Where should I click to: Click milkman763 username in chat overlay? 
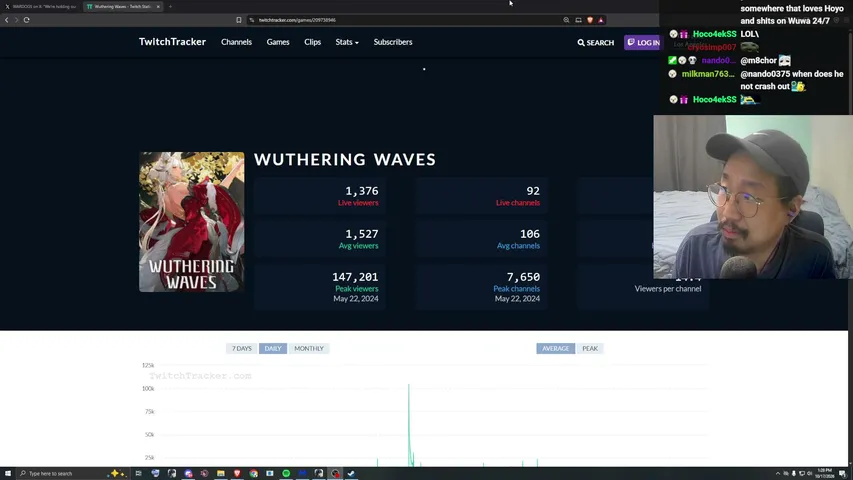pos(708,74)
